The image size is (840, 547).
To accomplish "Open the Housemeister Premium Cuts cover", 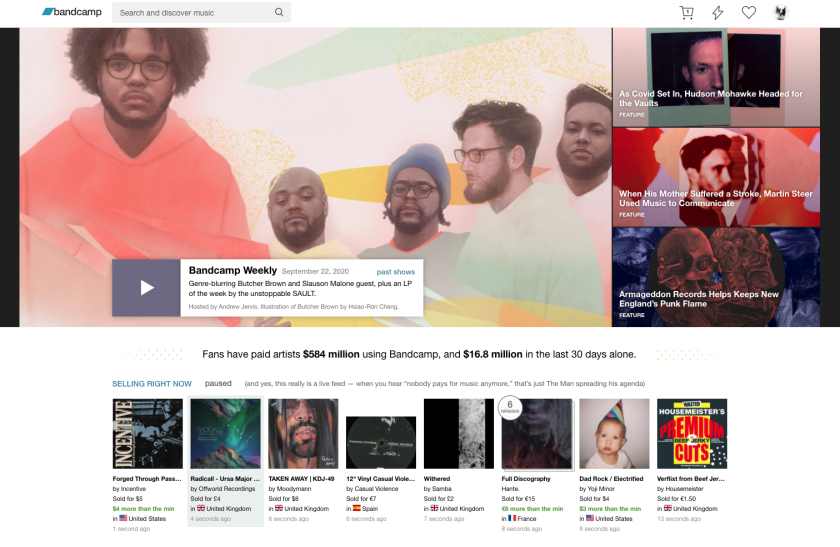I will 692,433.
